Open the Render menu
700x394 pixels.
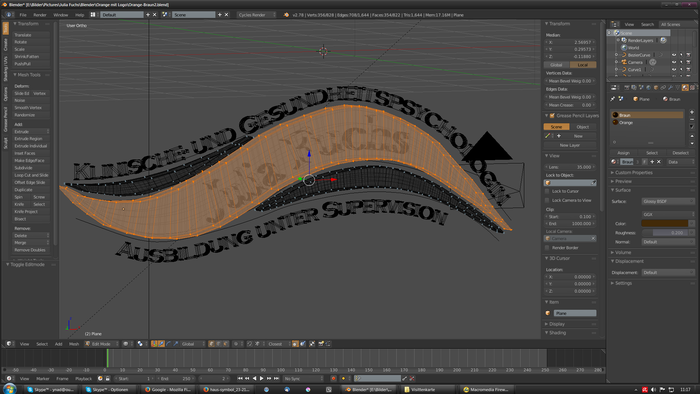pyautogui.click(x=40, y=15)
